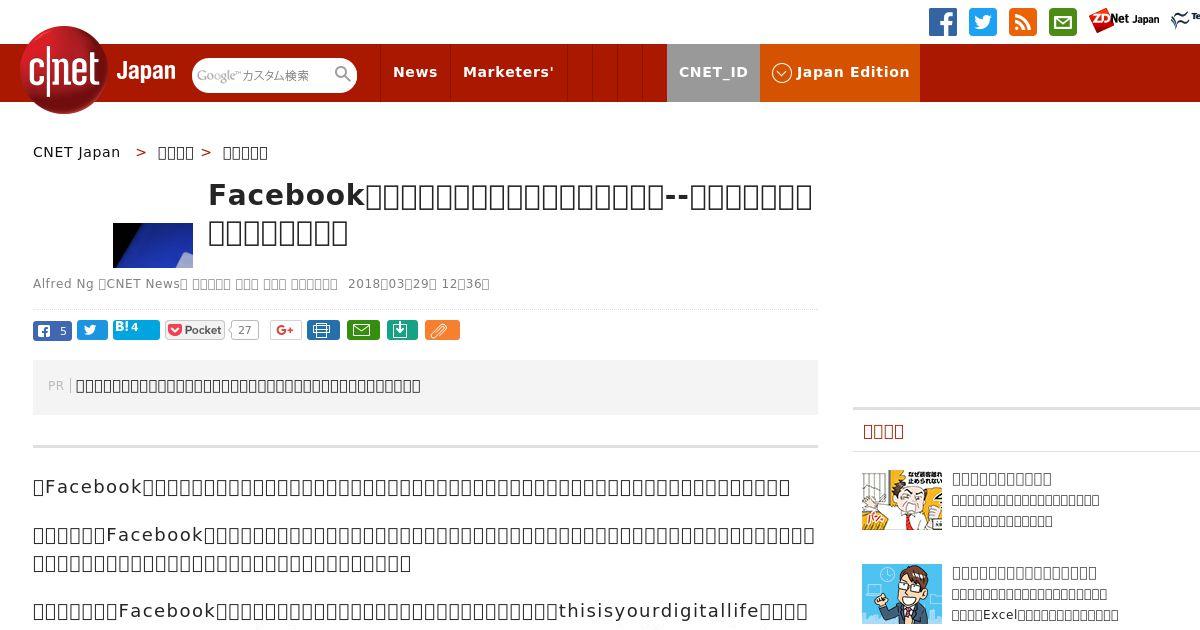
Task: Click the Alfred Ng author byline
Action: [63, 284]
